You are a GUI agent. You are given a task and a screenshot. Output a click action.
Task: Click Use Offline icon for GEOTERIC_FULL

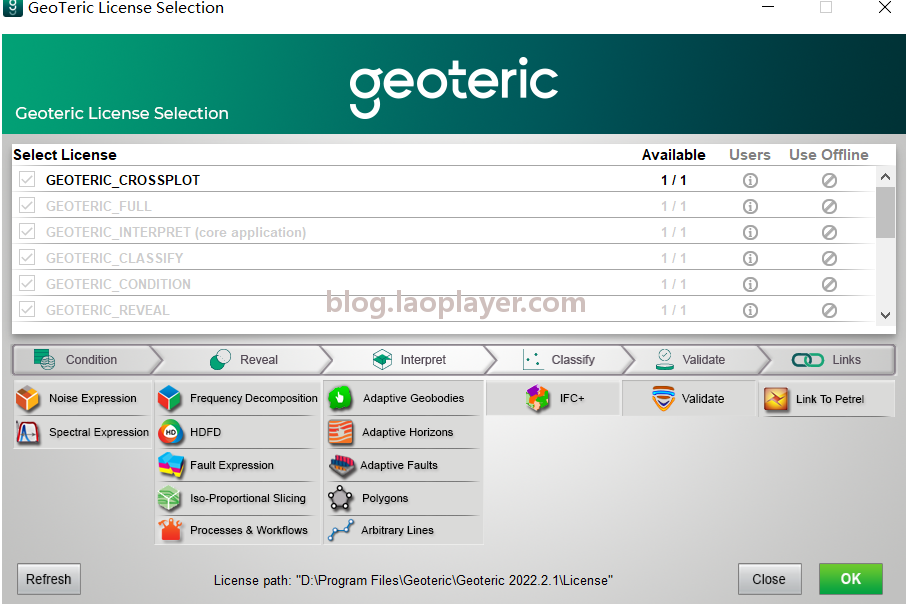[829, 206]
